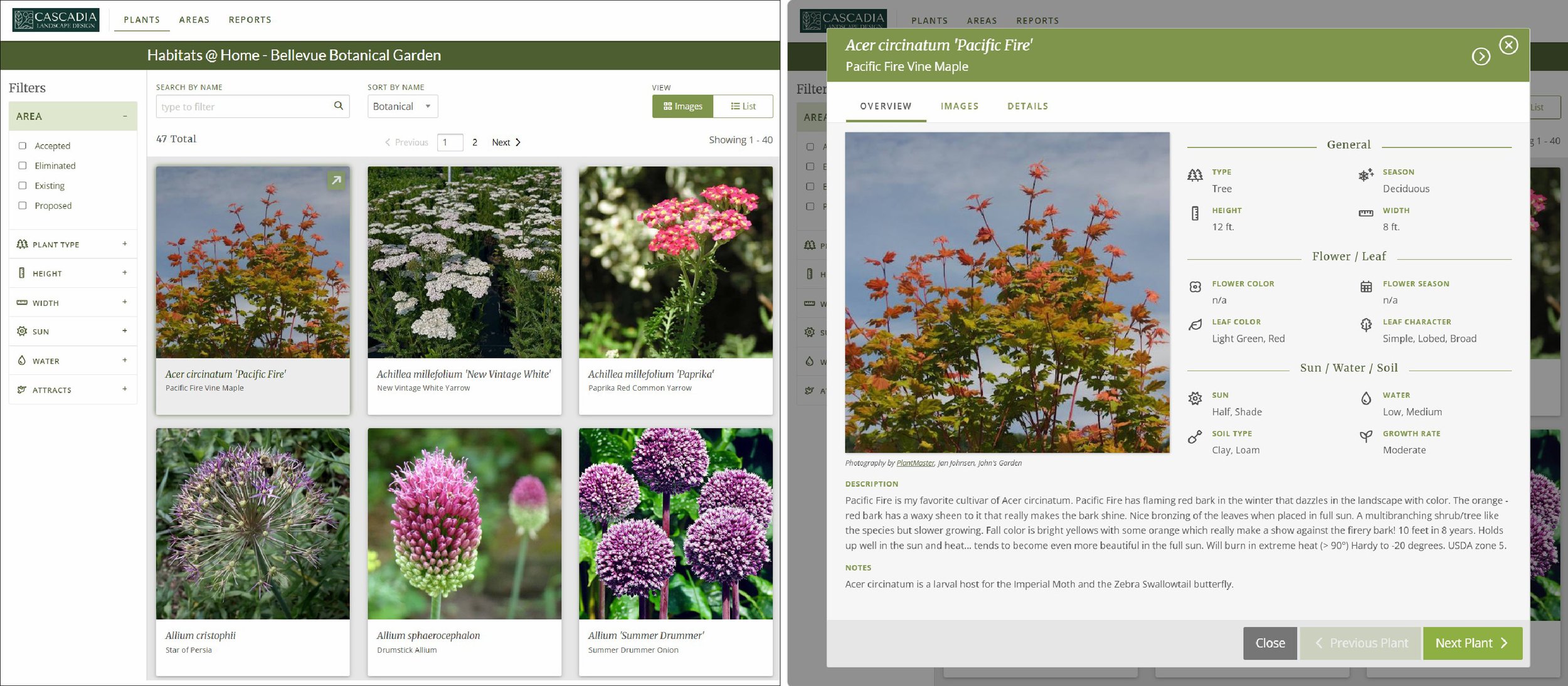
Task: Click the Leaf Color leaf icon
Action: [1195, 325]
